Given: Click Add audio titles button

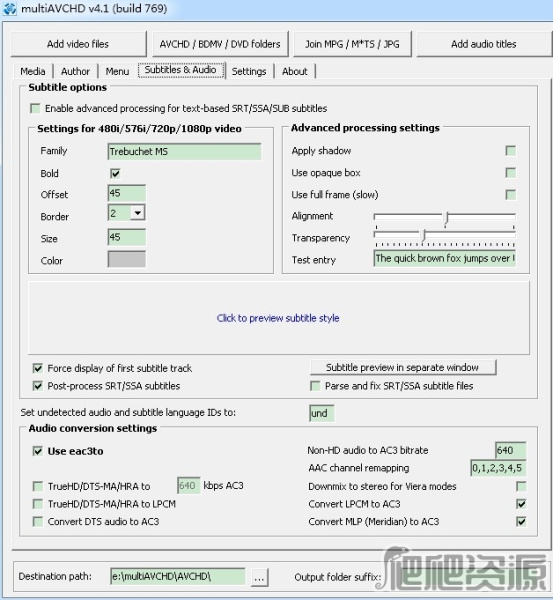Looking at the screenshot, I should (484, 44).
